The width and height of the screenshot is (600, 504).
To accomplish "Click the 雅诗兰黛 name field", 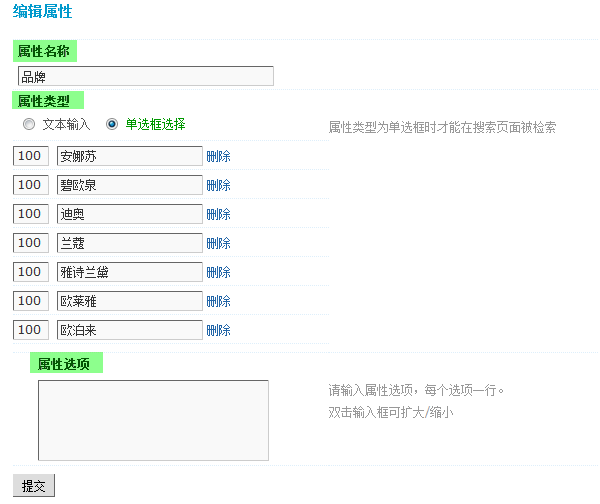I will (130, 272).
